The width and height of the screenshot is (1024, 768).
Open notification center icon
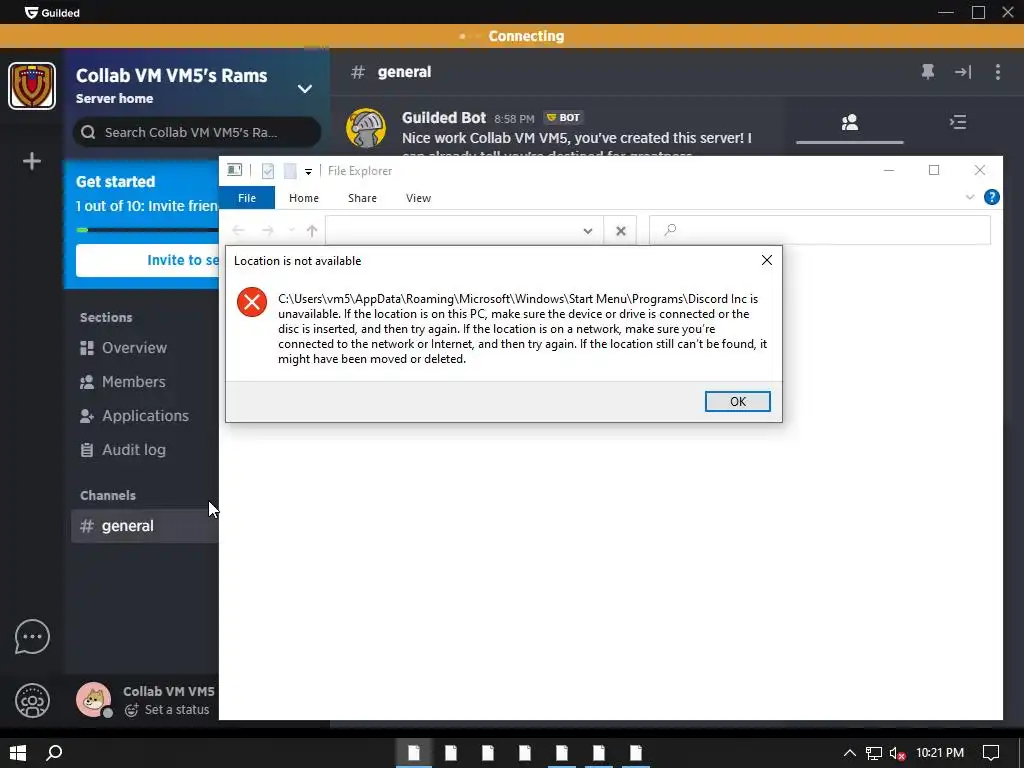pos(991,753)
